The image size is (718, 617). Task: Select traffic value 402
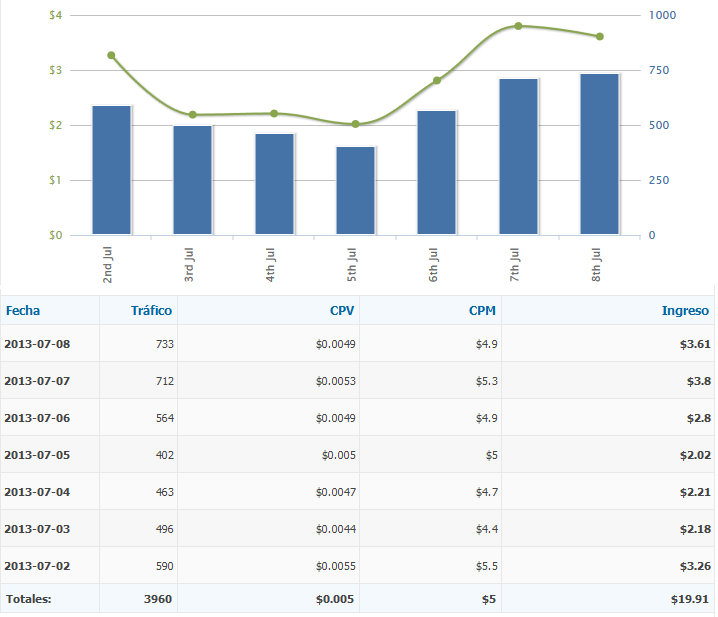(164, 455)
